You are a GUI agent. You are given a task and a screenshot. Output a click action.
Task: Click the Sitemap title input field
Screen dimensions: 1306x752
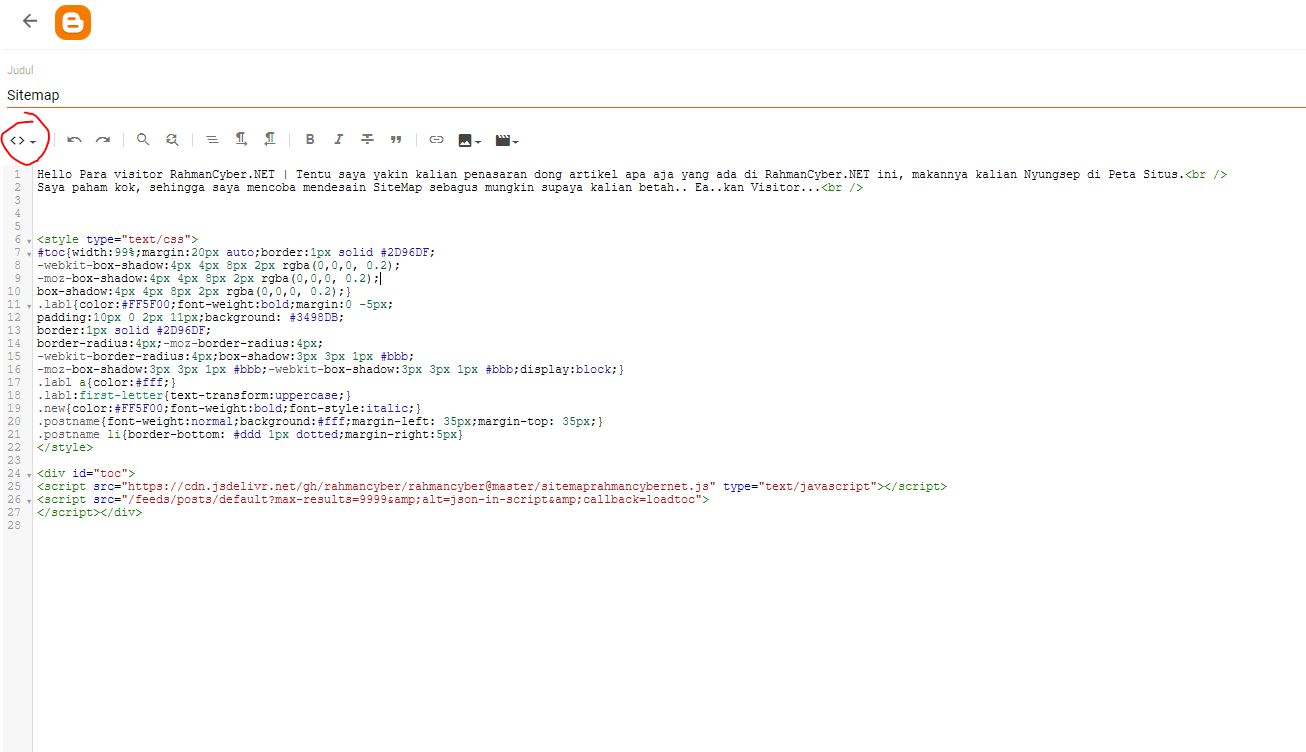pos(655,95)
